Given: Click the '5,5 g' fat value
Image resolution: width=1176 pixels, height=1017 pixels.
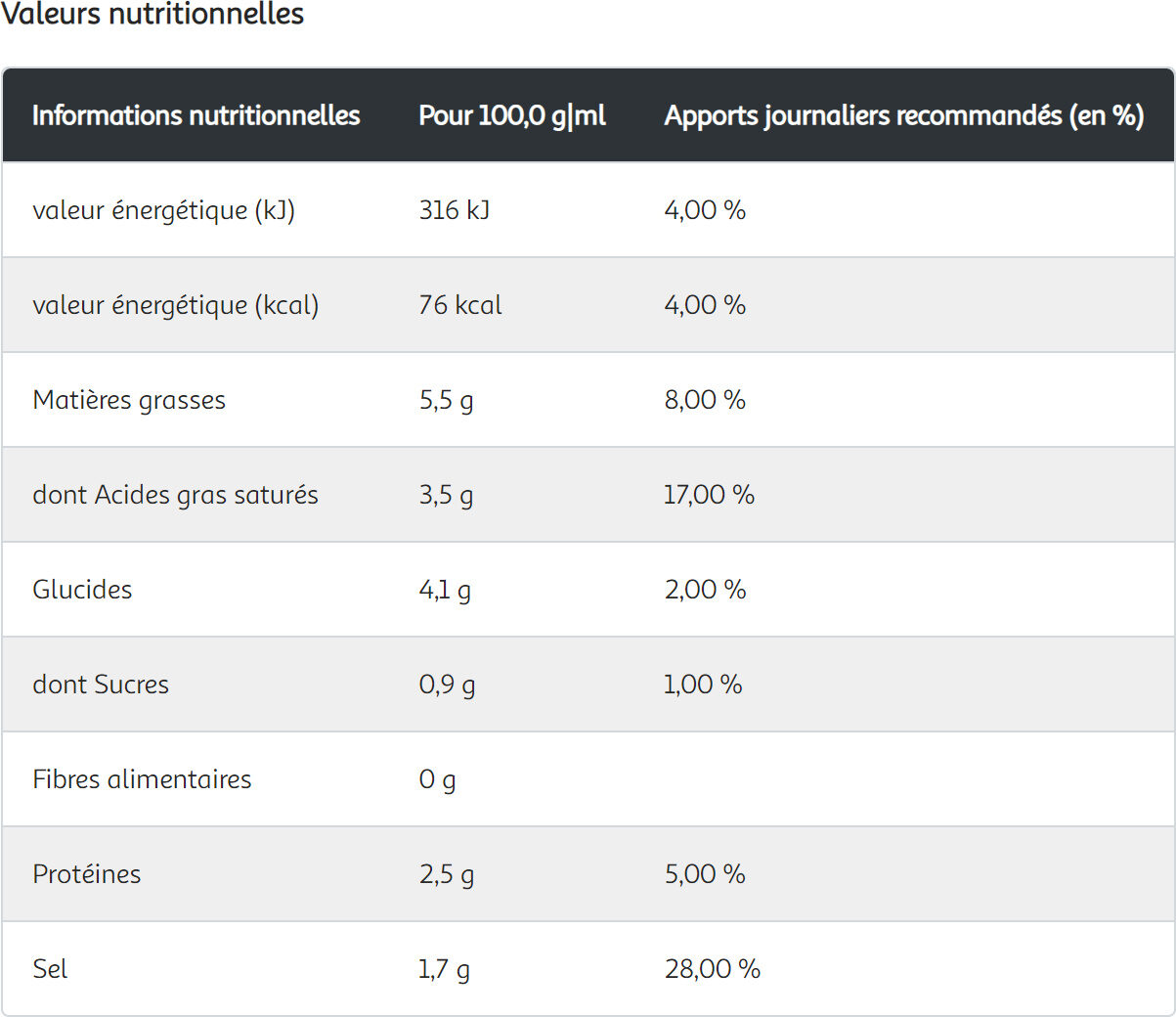Looking at the screenshot, I should (446, 400).
